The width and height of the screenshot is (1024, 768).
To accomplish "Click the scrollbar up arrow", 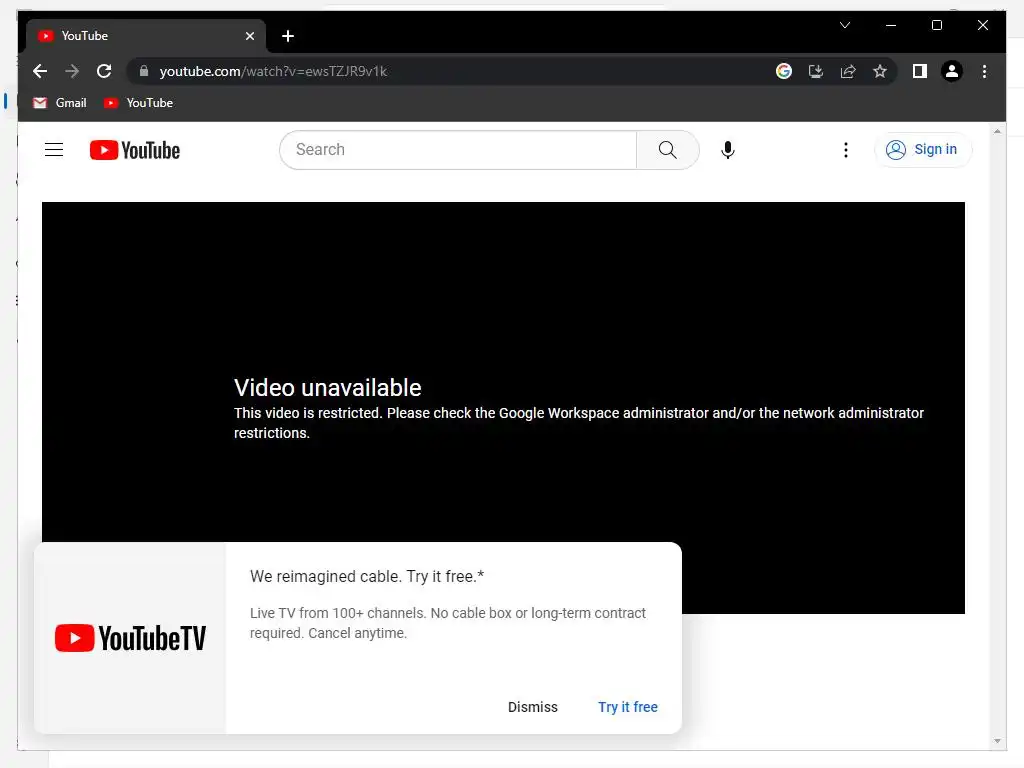I will tap(997, 131).
